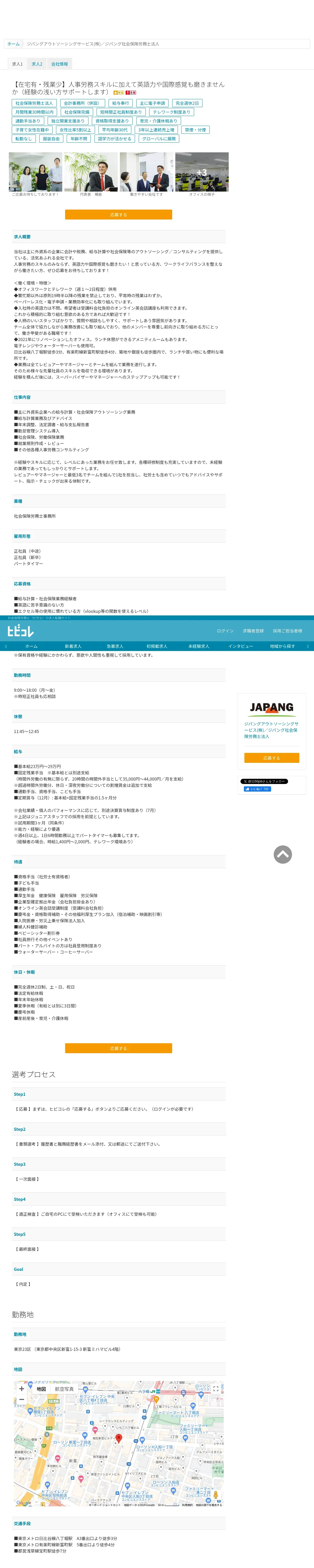Click the red location pin on map
The image size is (314, 1568).
(x=119, y=1438)
